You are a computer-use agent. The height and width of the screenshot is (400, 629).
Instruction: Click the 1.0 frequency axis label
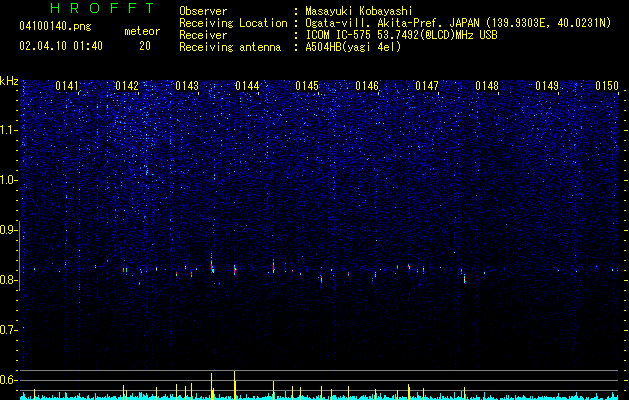click(9, 180)
